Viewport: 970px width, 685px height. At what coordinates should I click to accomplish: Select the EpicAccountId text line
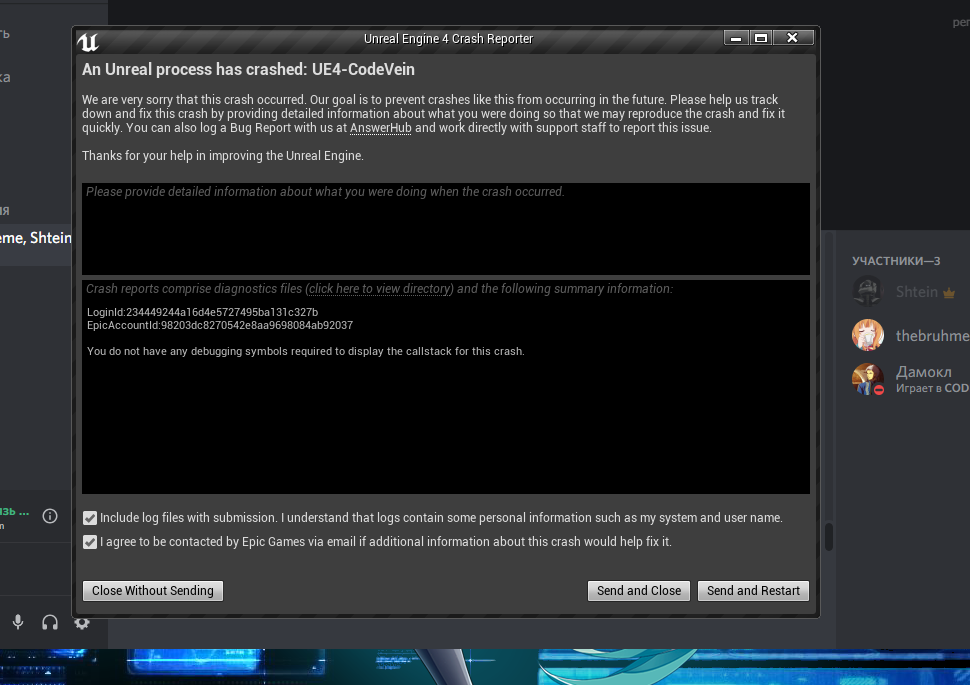pyautogui.click(x=220, y=325)
